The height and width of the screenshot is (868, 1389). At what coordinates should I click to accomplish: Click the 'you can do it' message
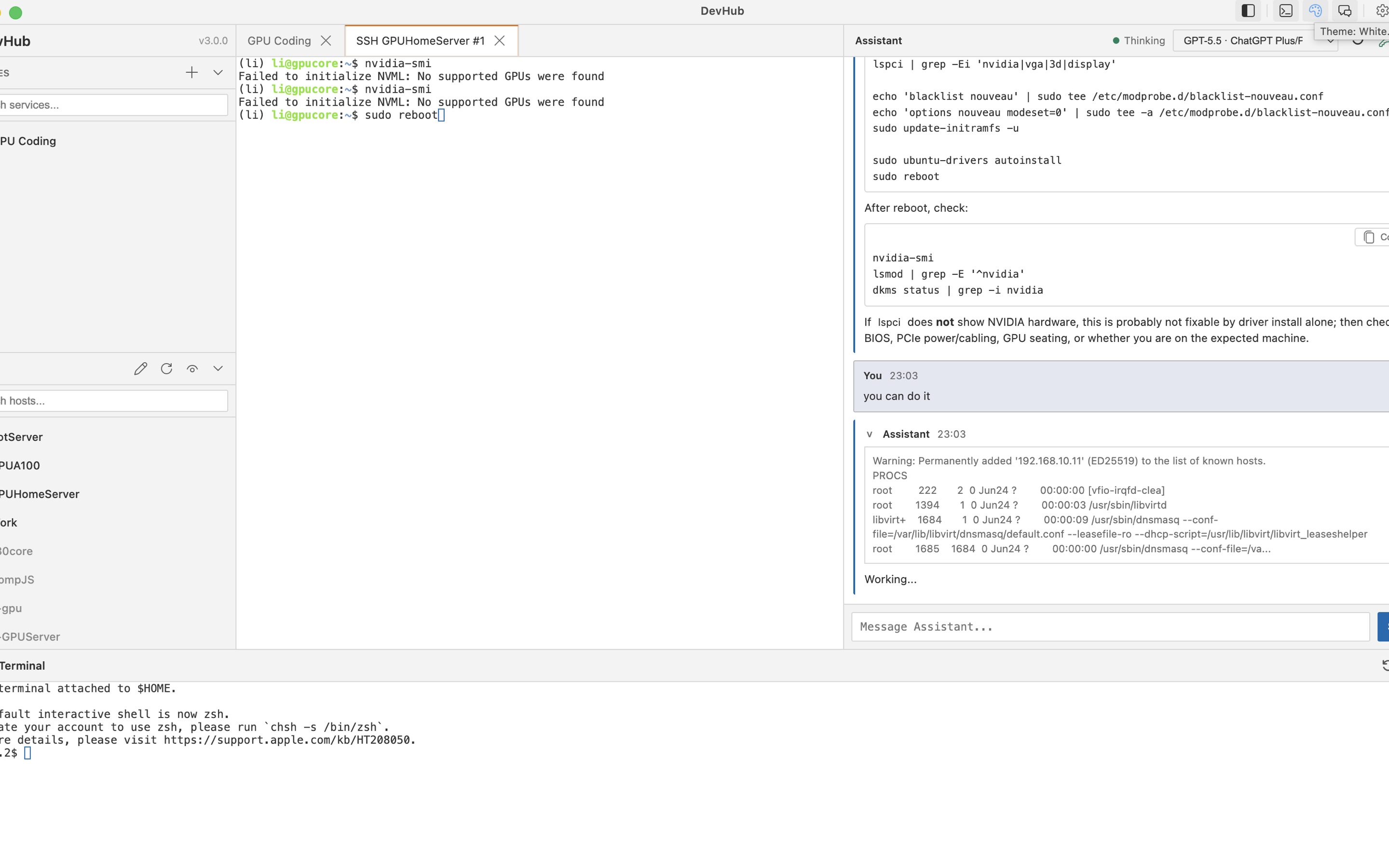coord(897,396)
